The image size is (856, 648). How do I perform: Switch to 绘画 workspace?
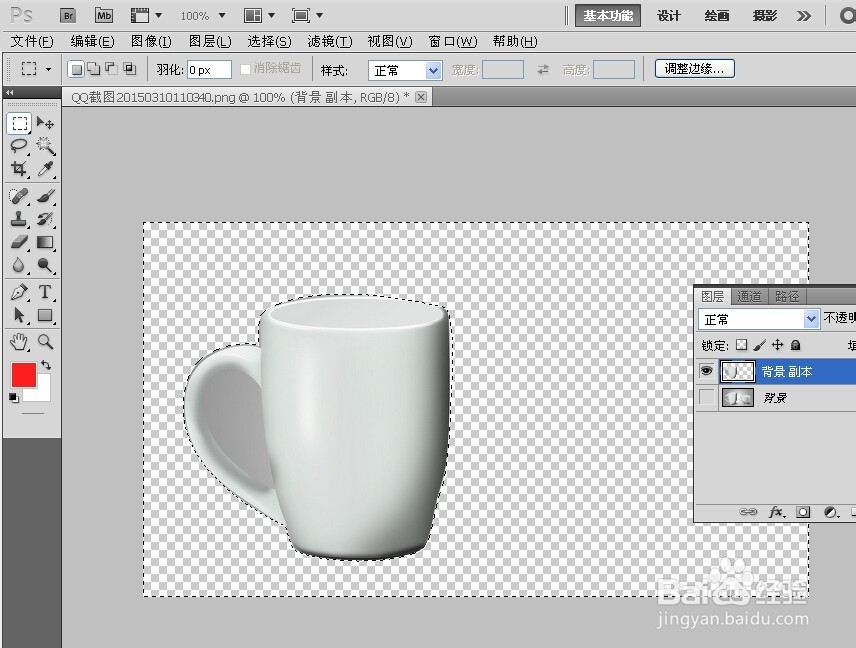coord(717,16)
